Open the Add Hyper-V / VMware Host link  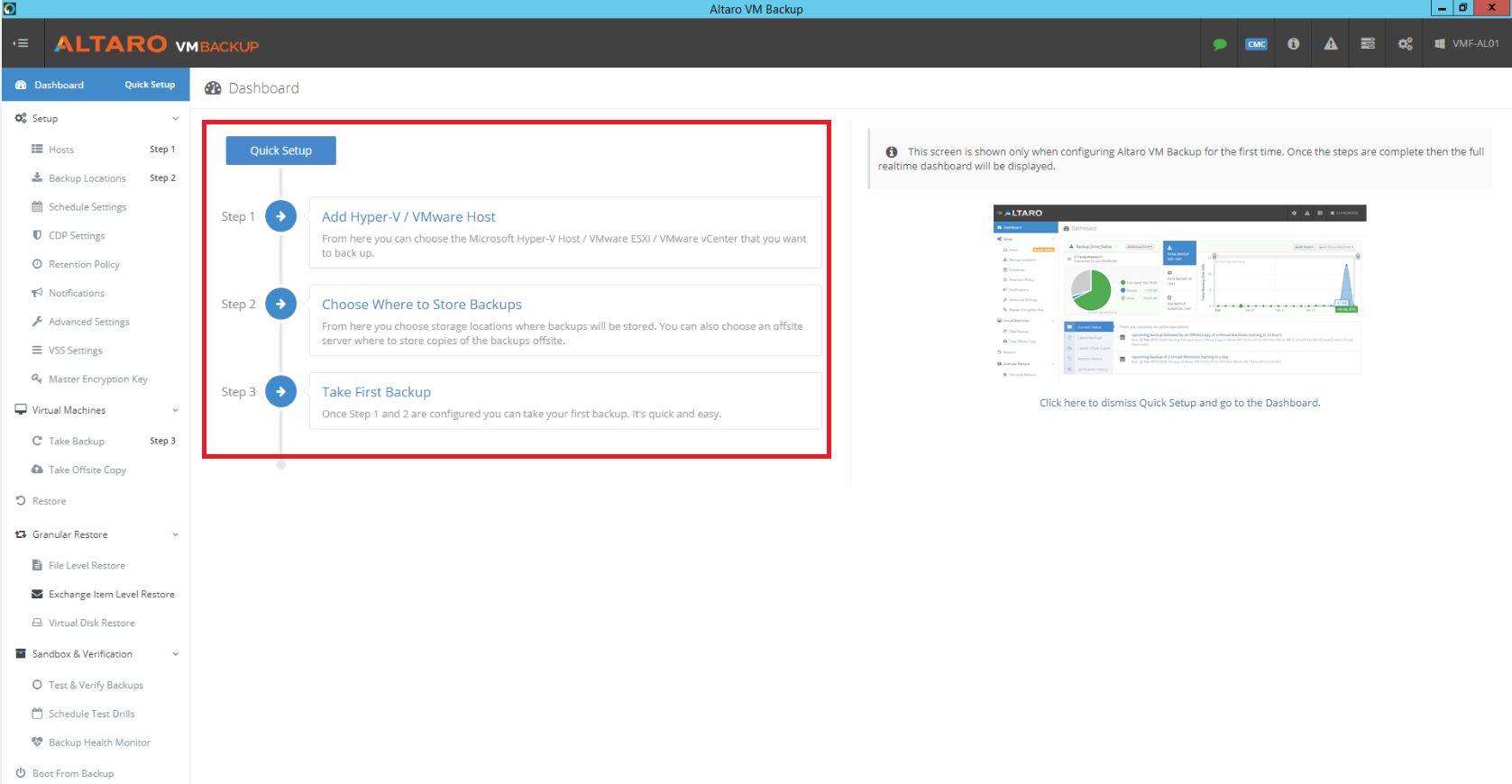(x=408, y=217)
